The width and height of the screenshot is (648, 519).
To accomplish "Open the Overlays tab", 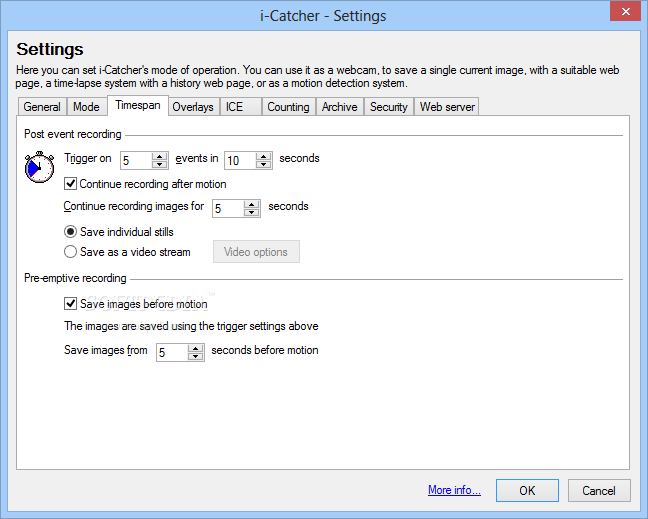I will click(x=193, y=107).
